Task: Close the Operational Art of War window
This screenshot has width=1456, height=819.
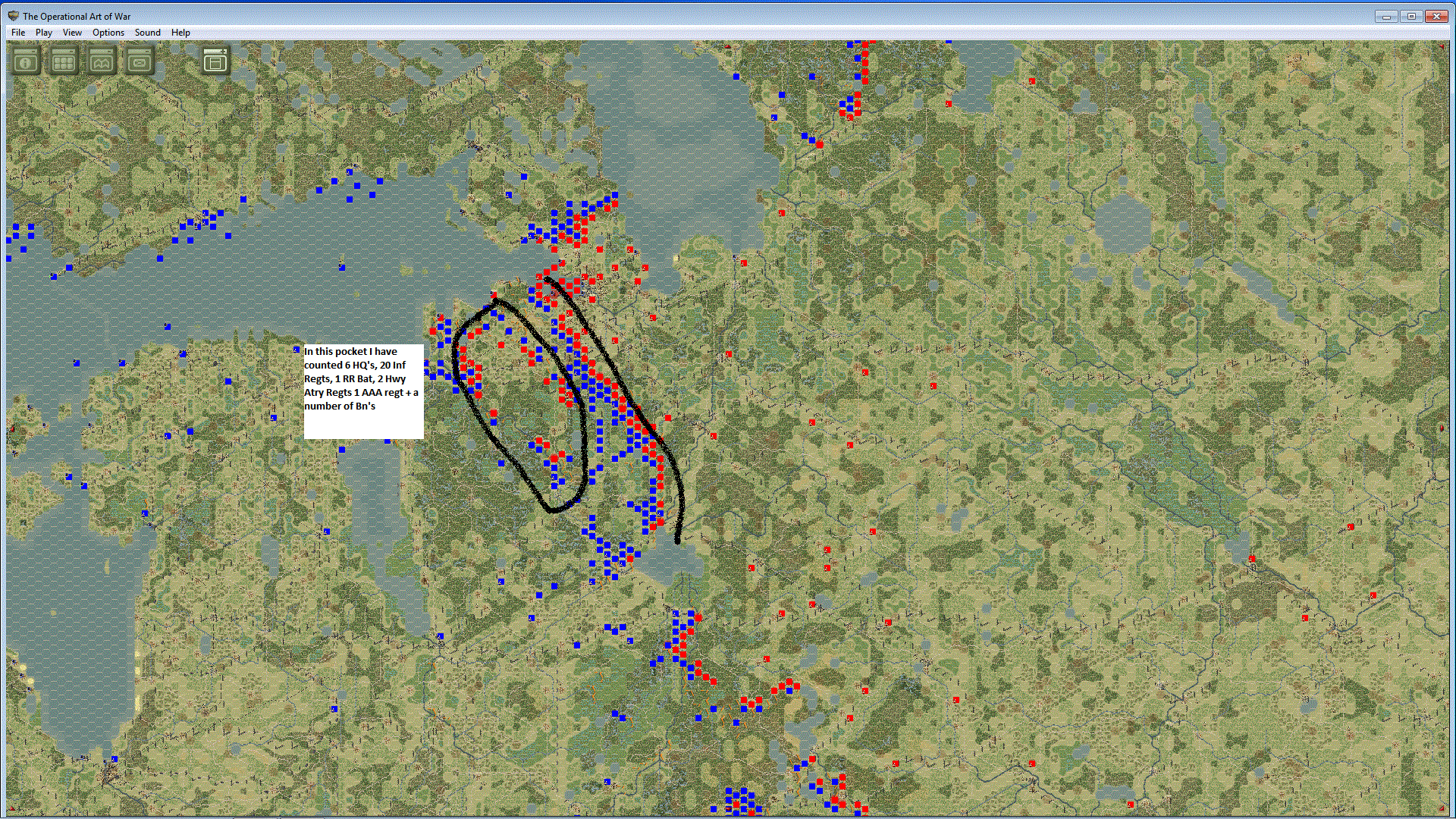Action: pyautogui.click(x=1436, y=16)
